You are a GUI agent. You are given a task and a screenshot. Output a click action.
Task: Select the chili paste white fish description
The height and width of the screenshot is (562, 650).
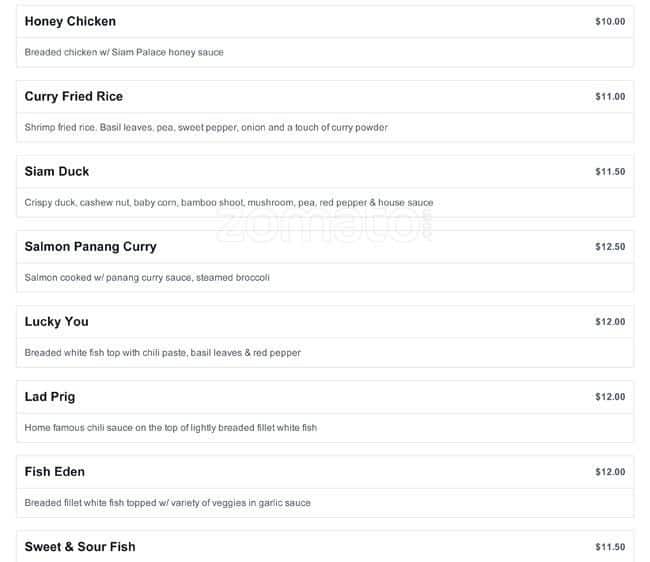[162, 352]
